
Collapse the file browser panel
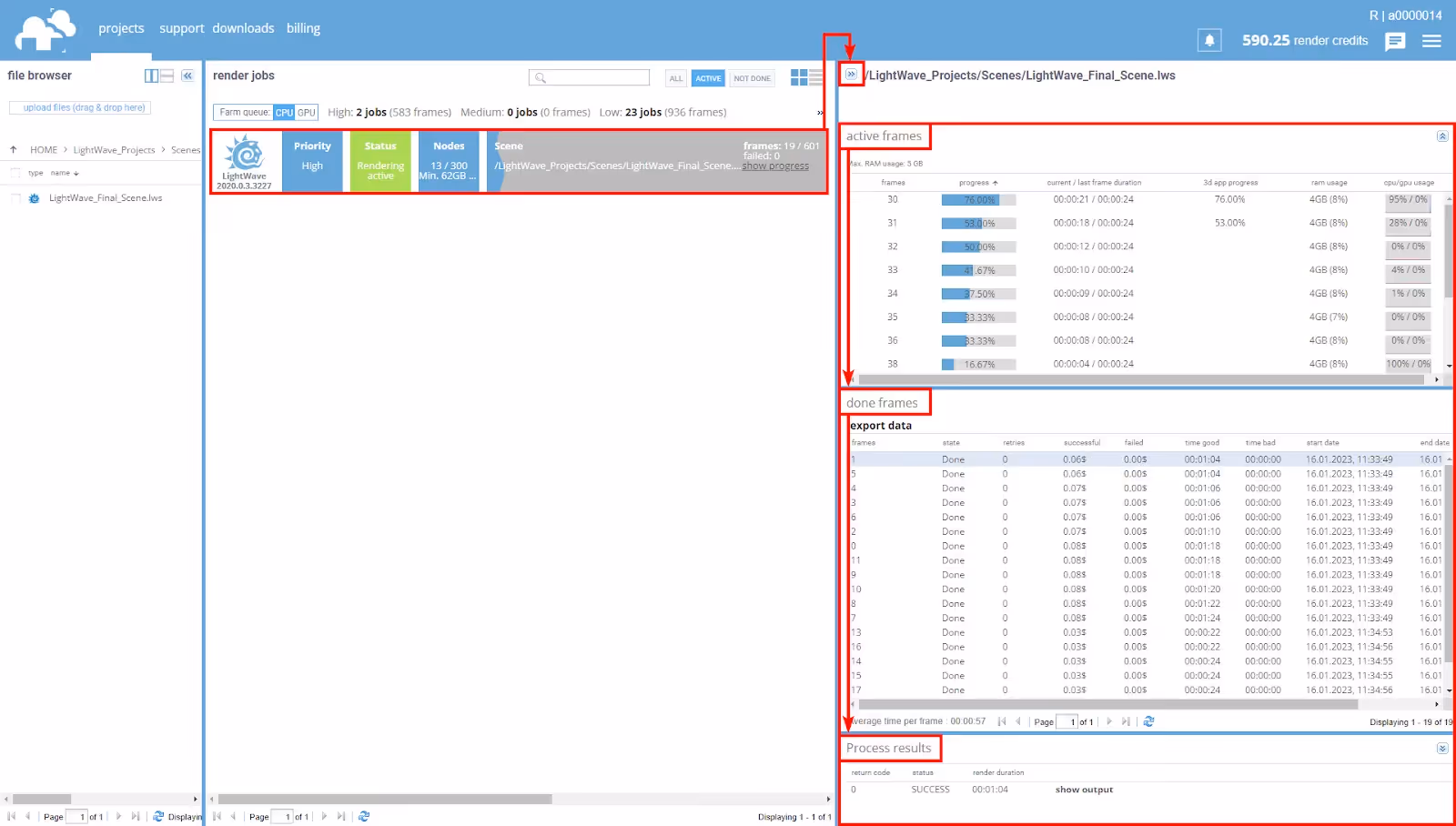click(187, 76)
